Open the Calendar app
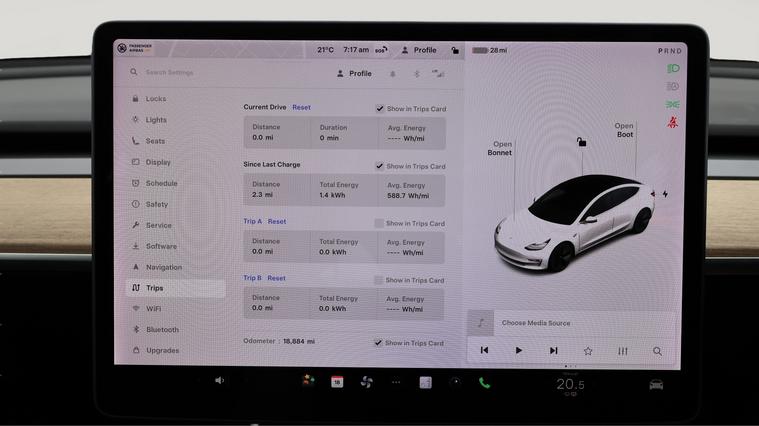The image size is (759, 426). coord(337,382)
